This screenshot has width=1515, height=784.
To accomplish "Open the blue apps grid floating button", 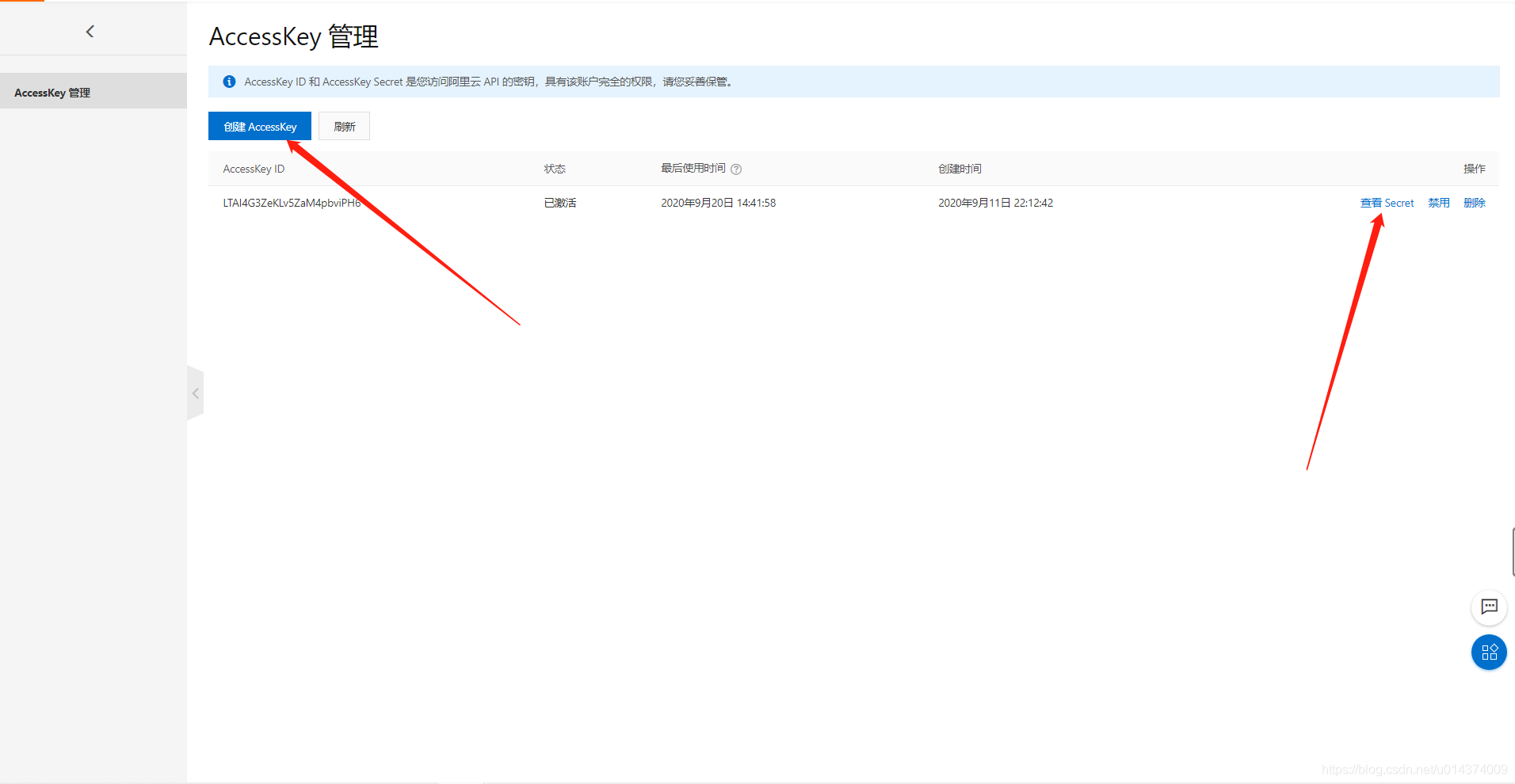I will (1489, 653).
